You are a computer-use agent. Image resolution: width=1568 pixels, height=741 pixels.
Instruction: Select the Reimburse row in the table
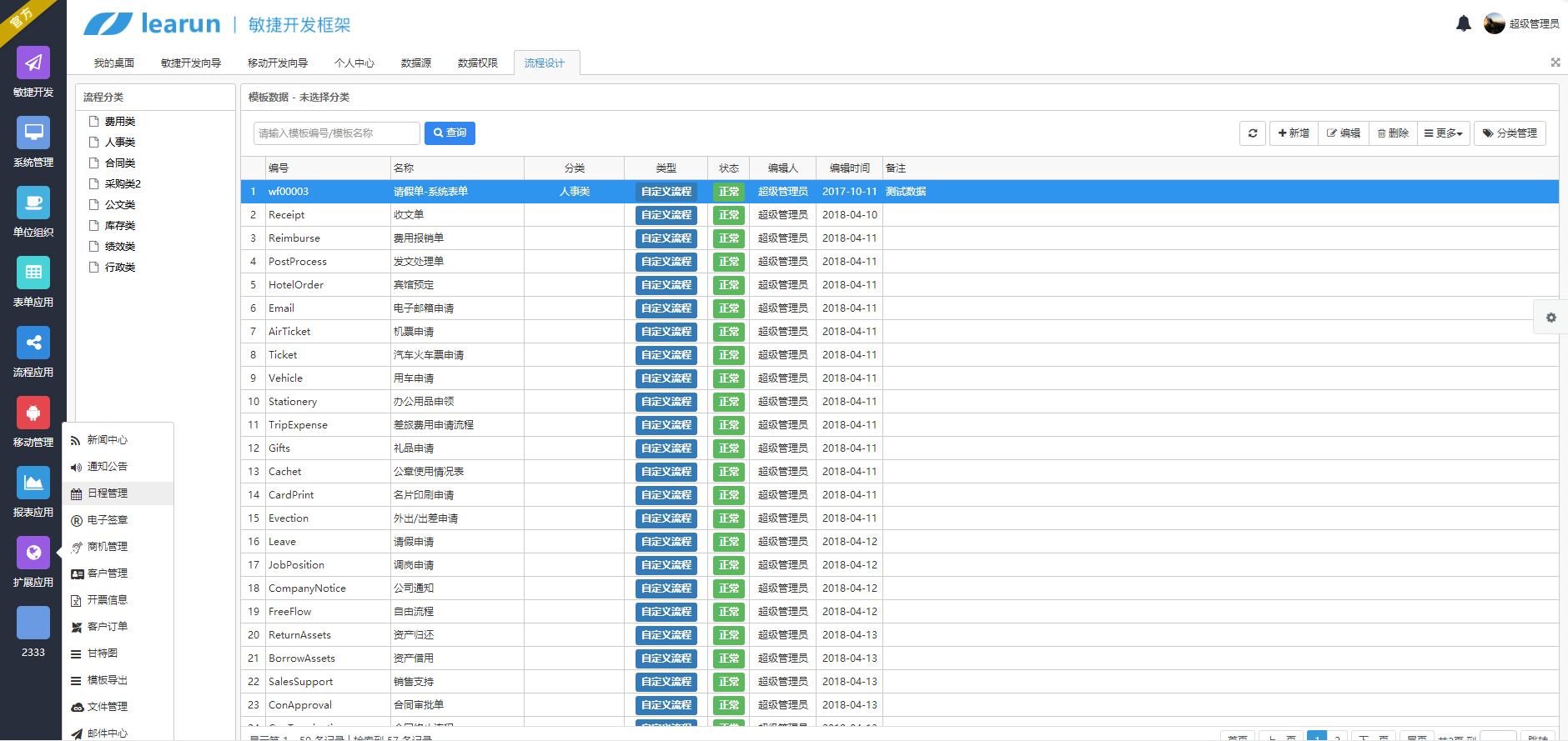[x=900, y=238]
